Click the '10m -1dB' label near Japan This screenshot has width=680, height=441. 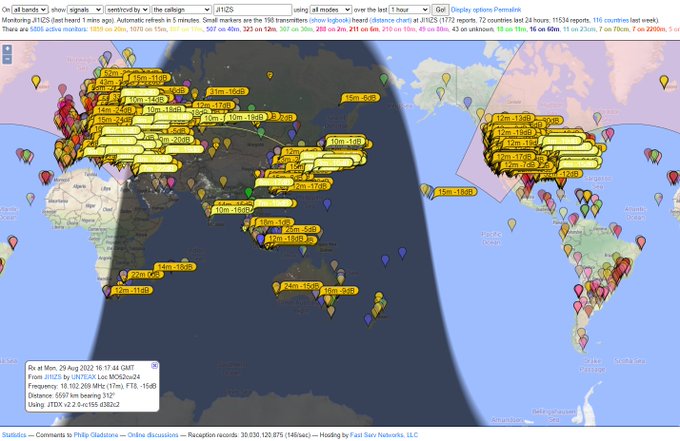pos(346,141)
